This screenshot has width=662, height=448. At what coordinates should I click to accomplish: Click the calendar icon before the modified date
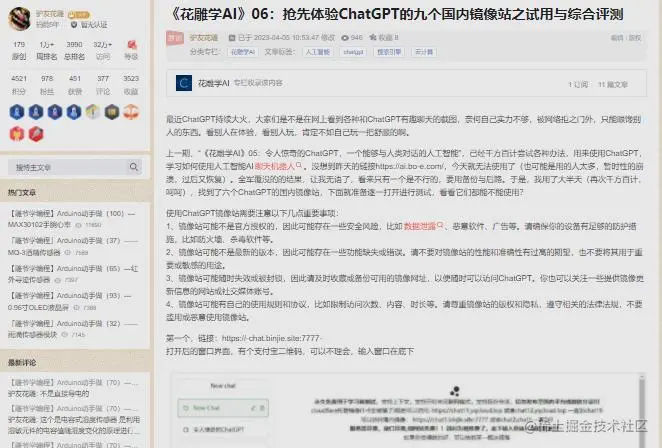pos(231,38)
